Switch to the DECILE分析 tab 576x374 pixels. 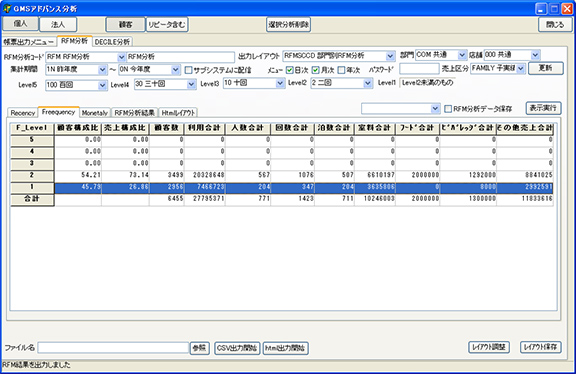(112, 42)
